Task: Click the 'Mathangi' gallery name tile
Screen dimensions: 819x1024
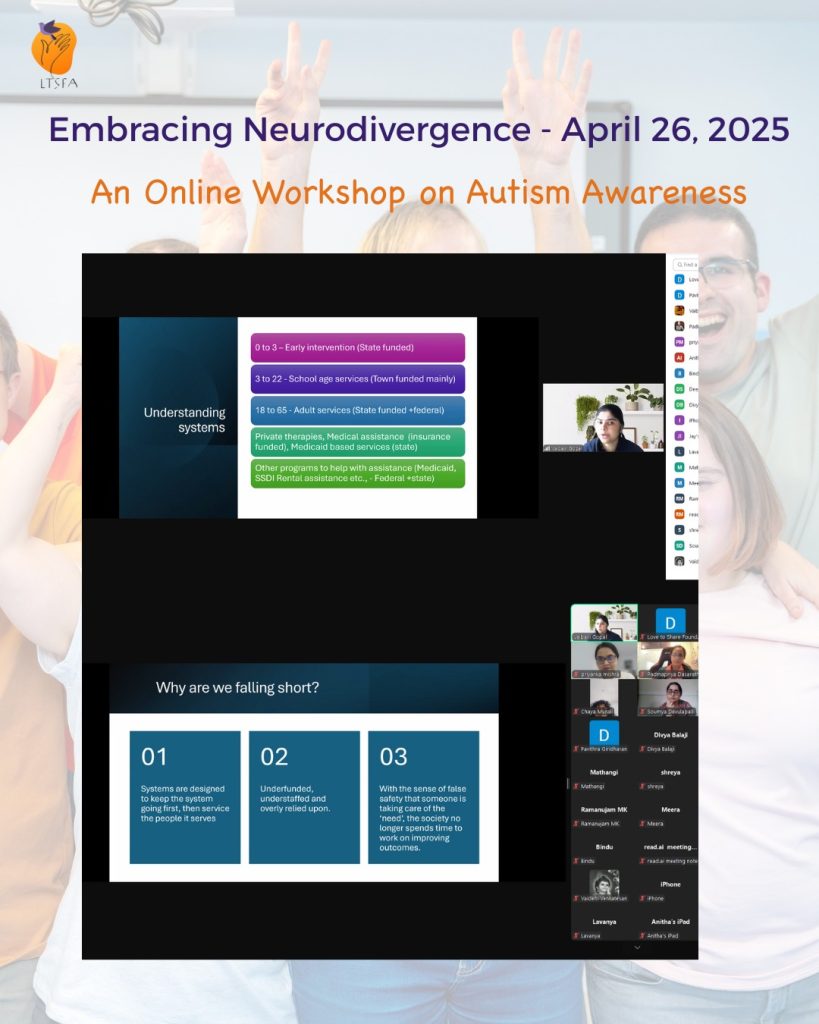Action: (x=604, y=772)
